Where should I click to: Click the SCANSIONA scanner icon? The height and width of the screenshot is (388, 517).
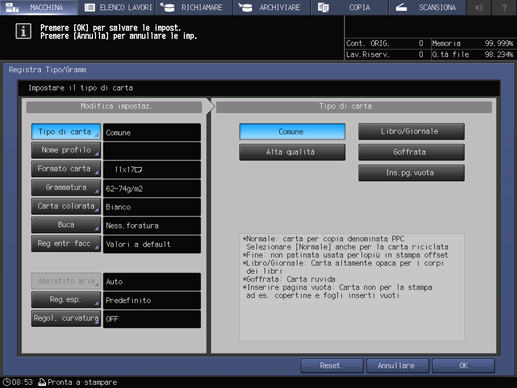tap(401, 7)
